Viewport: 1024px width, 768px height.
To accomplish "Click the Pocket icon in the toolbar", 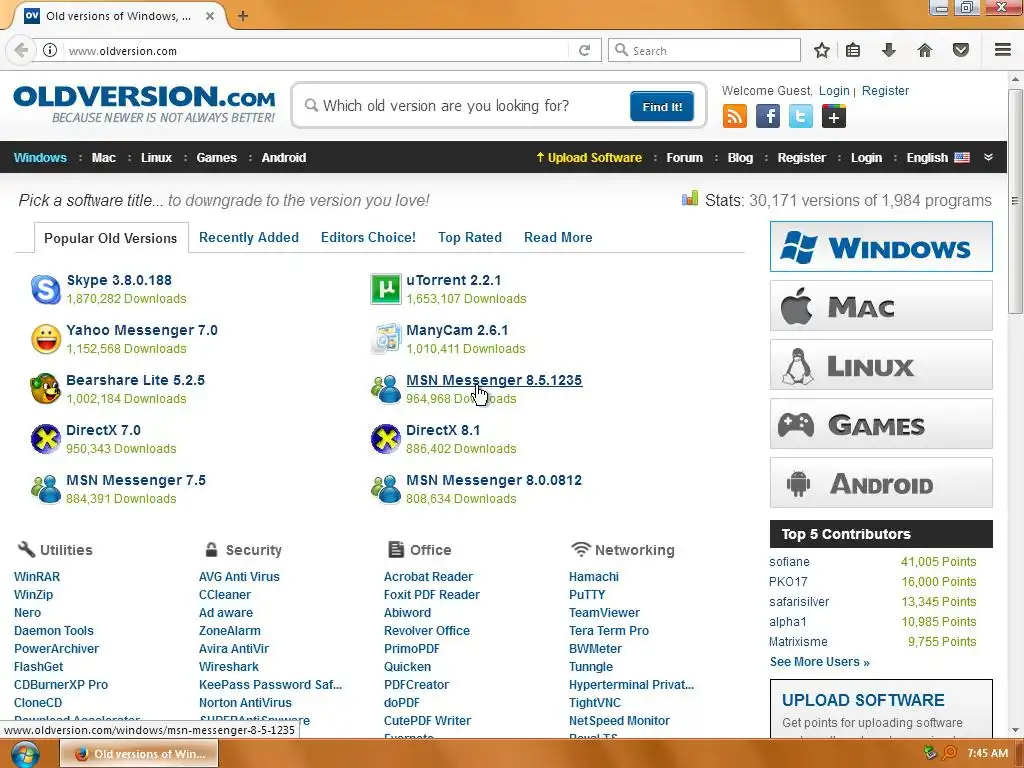I will point(961,50).
